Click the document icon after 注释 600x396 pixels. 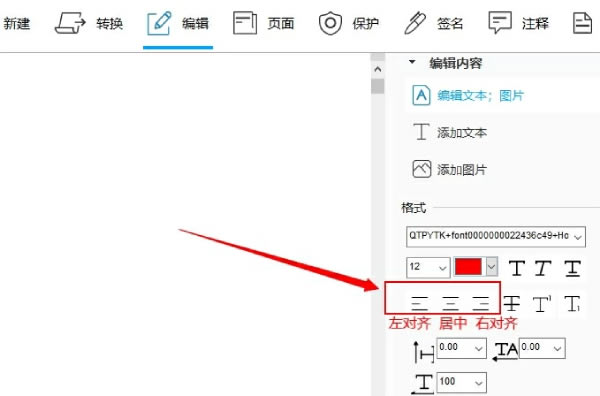[x=582, y=23]
